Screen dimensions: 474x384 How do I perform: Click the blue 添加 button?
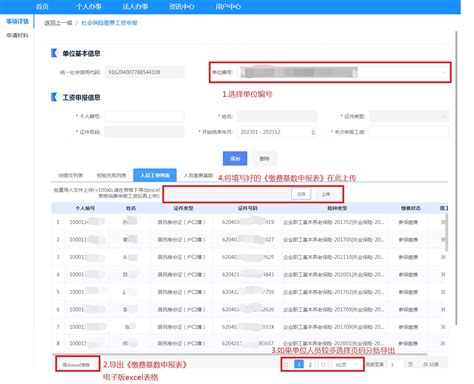click(x=235, y=159)
